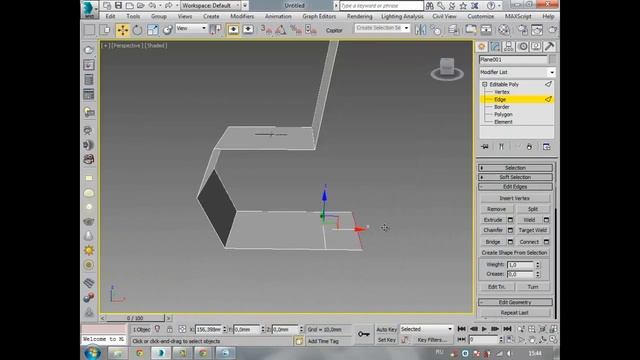640x360 pixels.
Task: Expand the Soft Selection rollout
Action: 516,177
